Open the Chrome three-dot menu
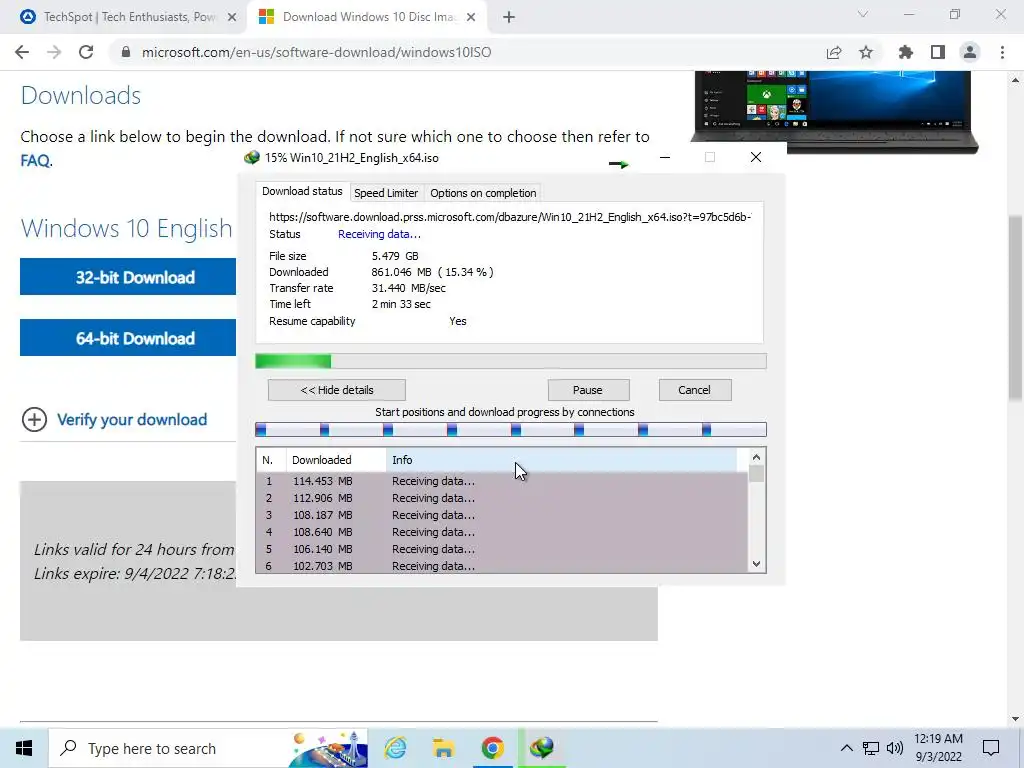The width and height of the screenshot is (1024, 768). click(x=1002, y=52)
